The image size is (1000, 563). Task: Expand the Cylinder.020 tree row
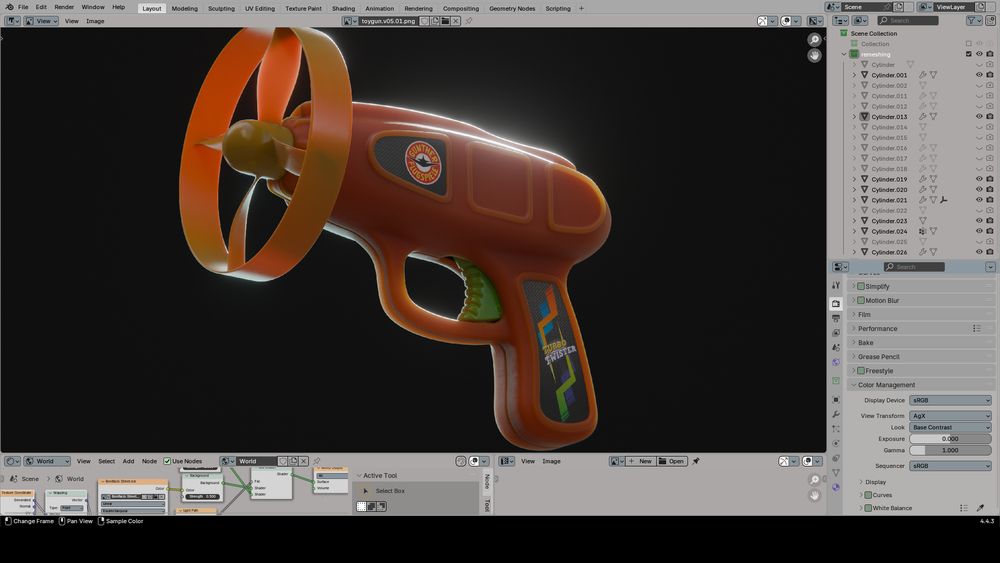click(x=855, y=189)
